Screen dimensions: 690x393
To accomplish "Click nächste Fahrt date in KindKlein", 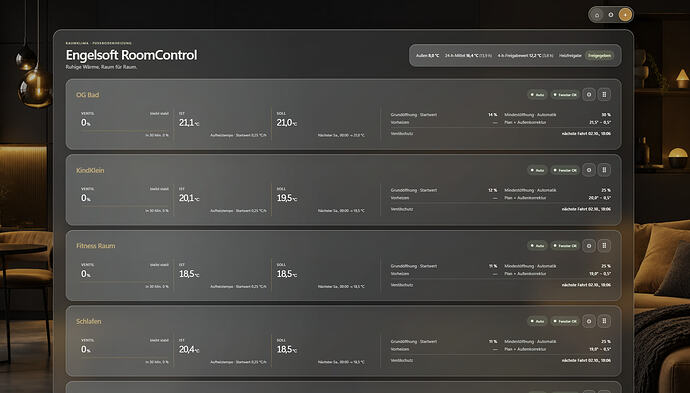I will pos(586,209).
